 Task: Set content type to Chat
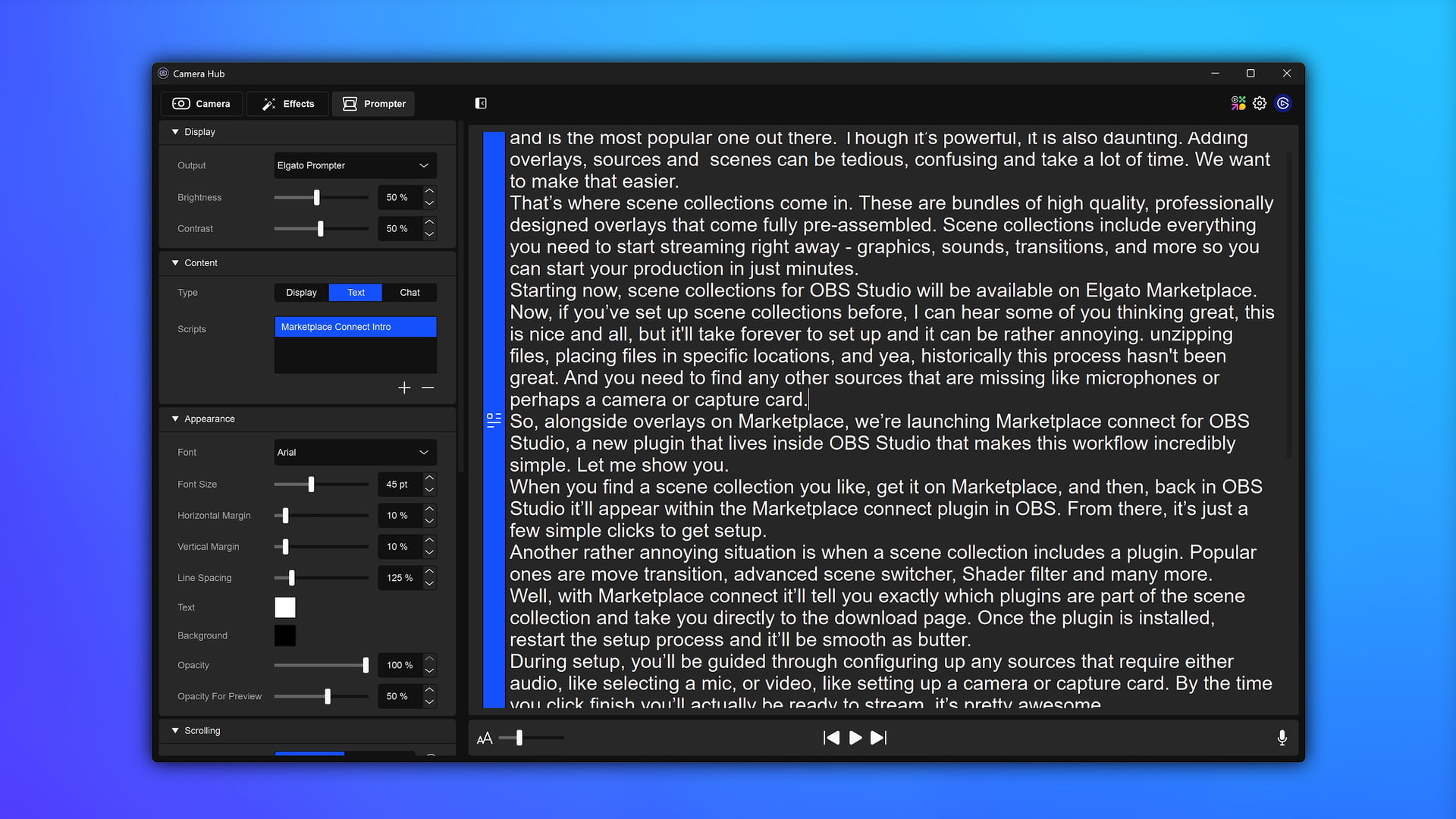tap(409, 293)
